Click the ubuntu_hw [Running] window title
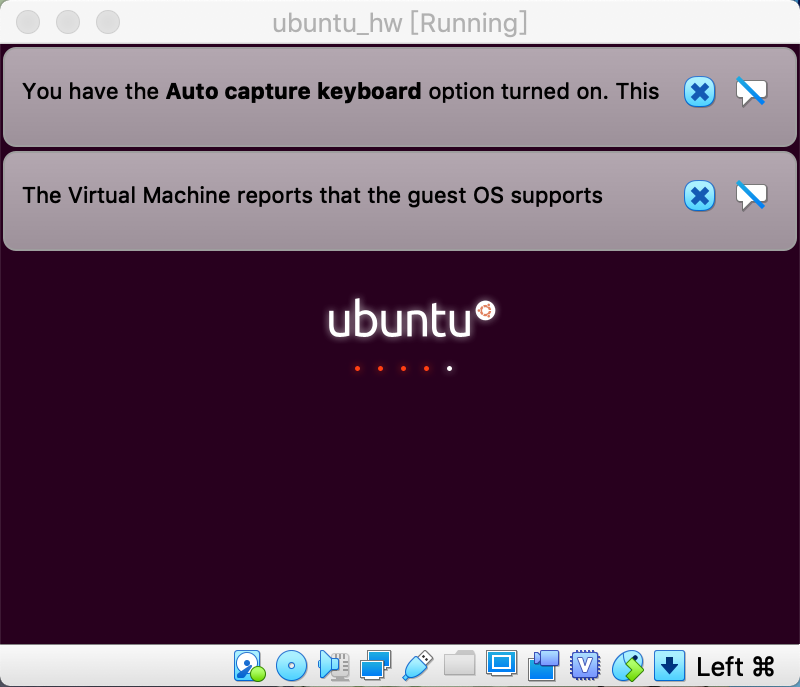The height and width of the screenshot is (687, 800). [399, 23]
